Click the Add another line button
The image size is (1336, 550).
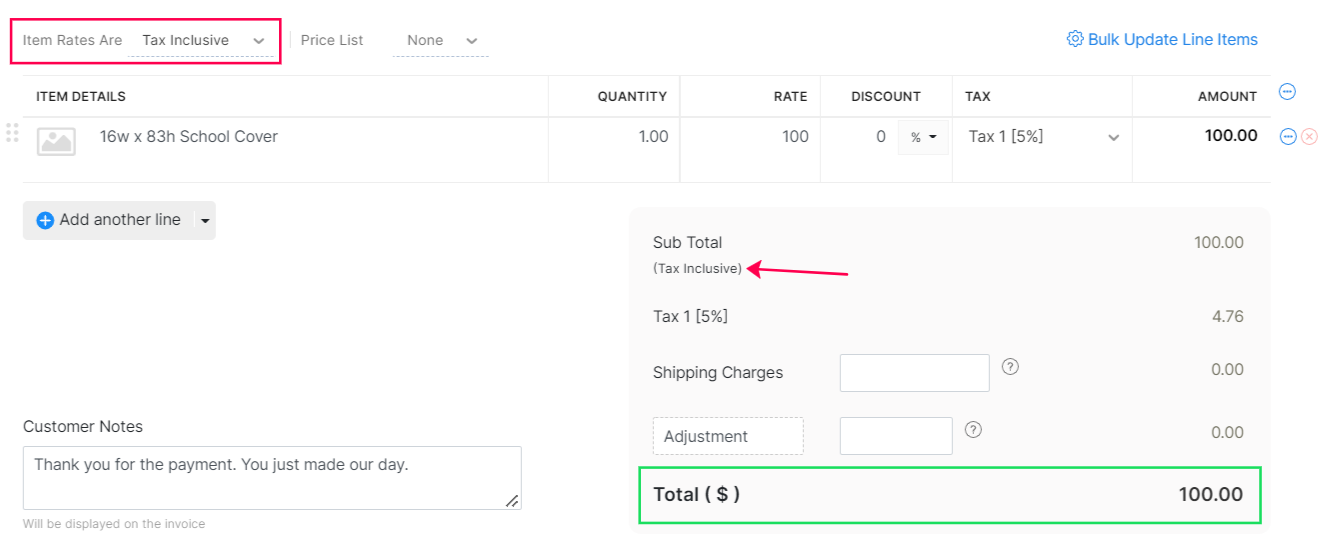coord(108,220)
